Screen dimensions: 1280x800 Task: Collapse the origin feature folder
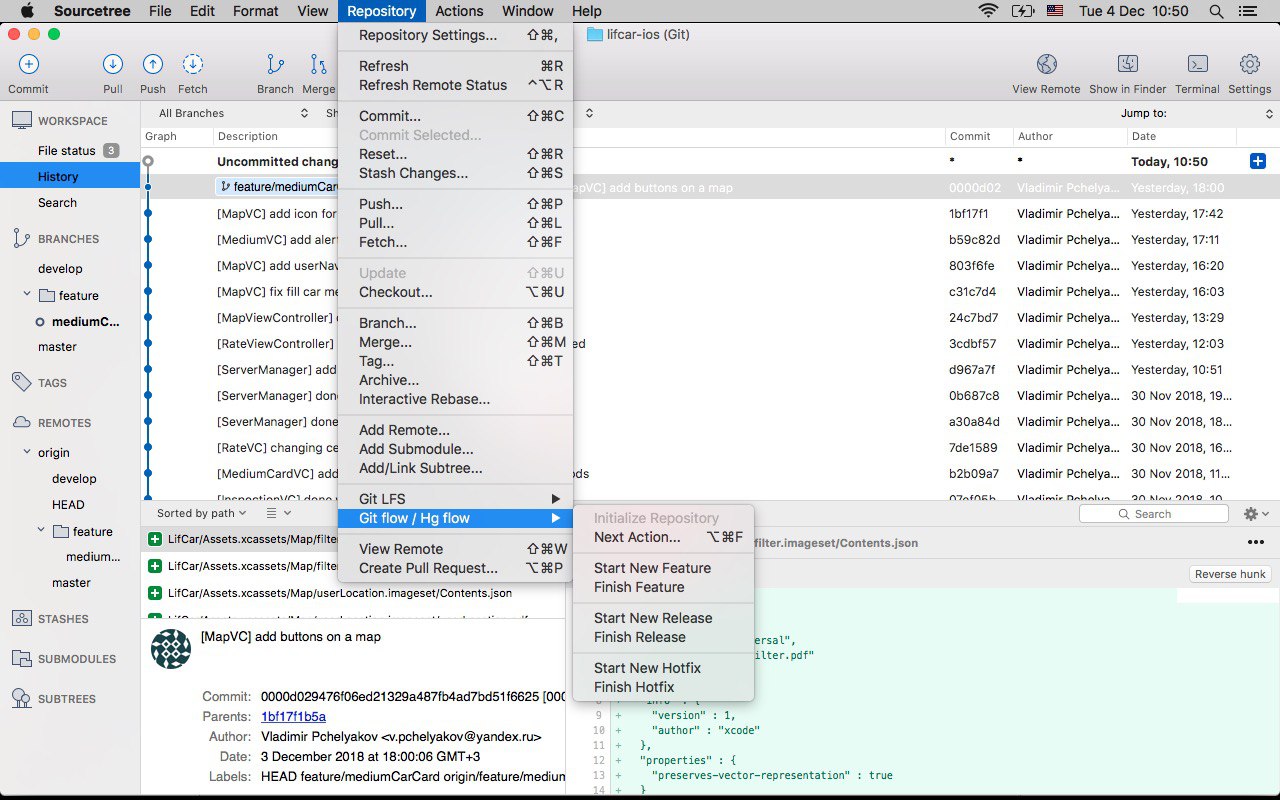coord(42,531)
